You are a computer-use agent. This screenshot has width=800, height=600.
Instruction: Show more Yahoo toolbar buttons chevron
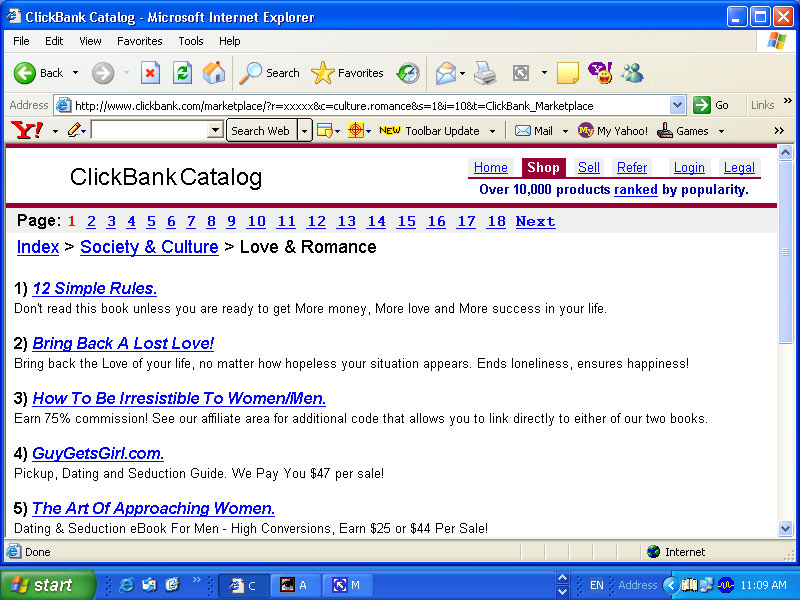(x=779, y=131)
